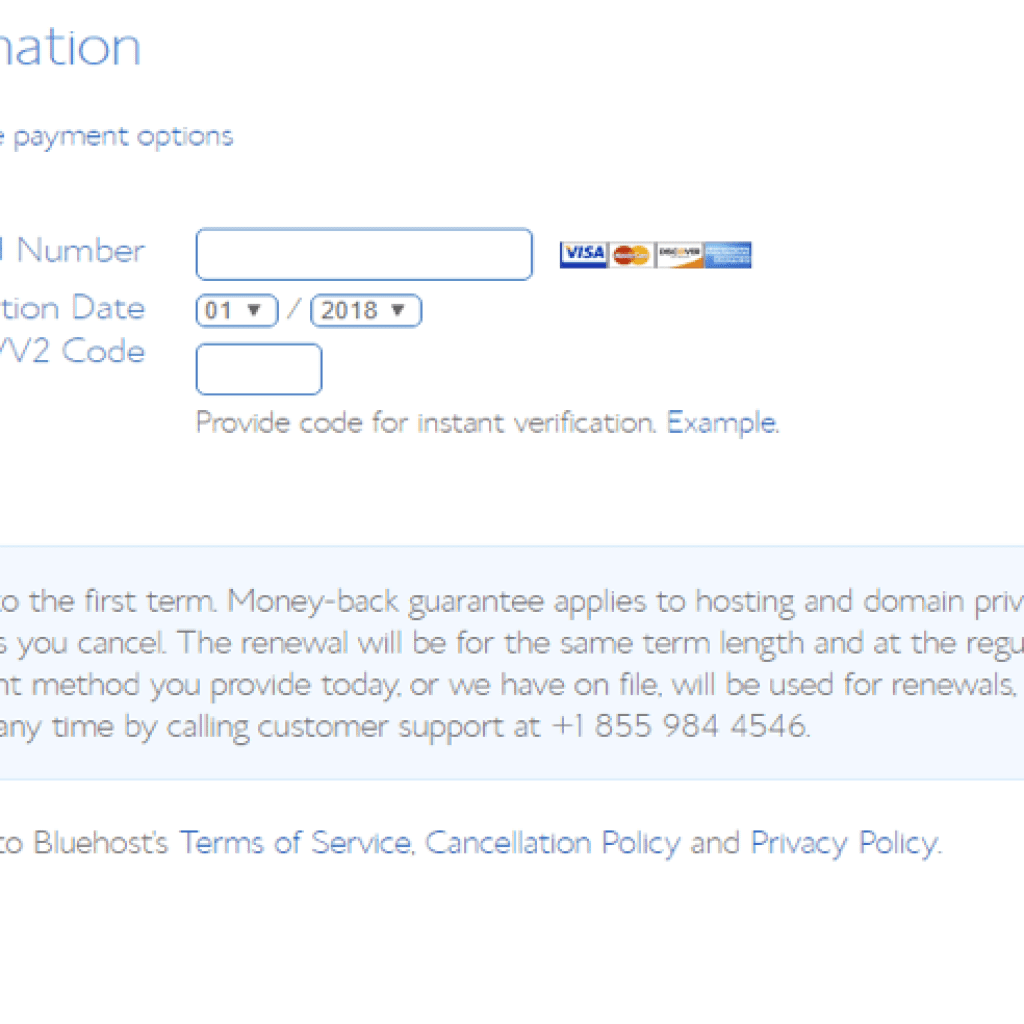Viewport: 1024px width, 1024px height.
Task: Open Bluehost's Terms of Service link
Action: [x=296, y=842]
